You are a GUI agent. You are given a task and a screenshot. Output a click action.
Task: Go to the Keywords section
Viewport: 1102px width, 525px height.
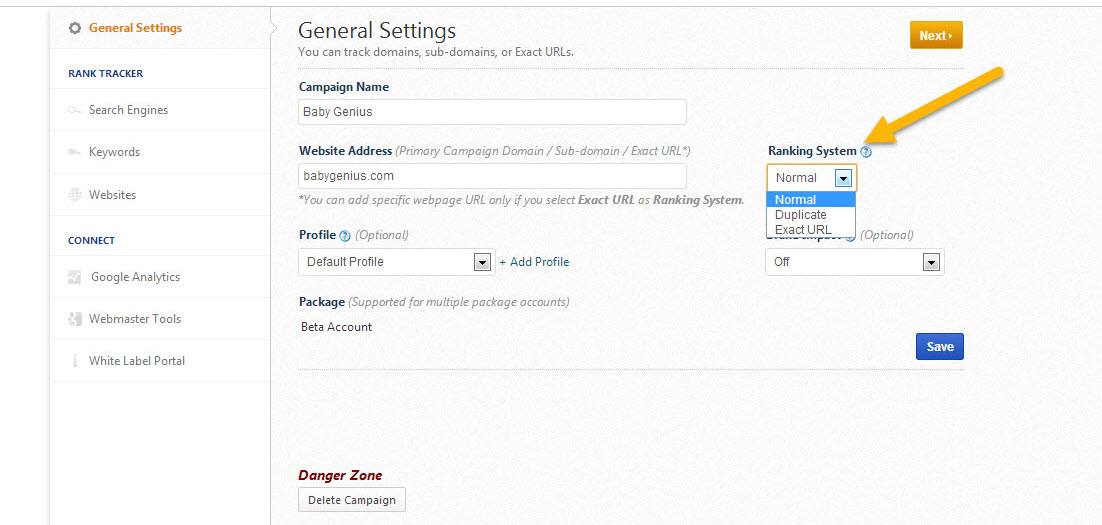pyautogui.click(x=114, y=152)
